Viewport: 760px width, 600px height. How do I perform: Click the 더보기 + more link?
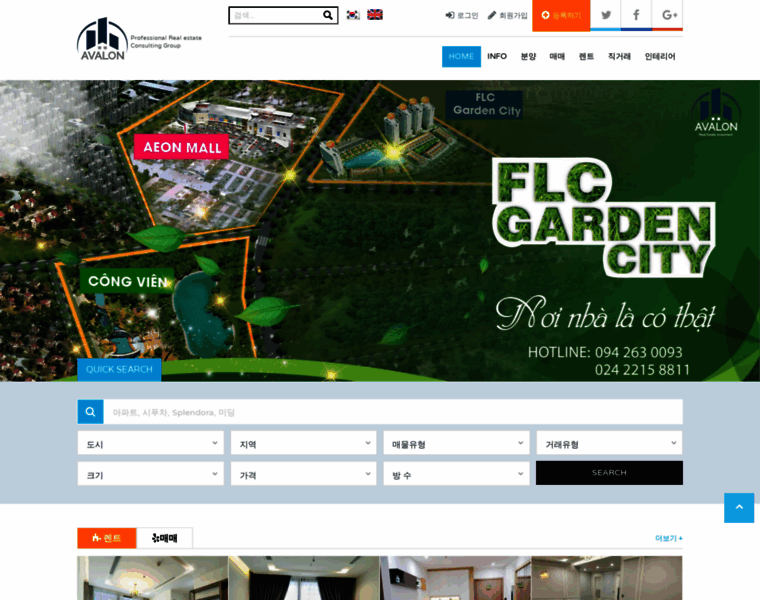pyautogui.click(x=668, y=538)
